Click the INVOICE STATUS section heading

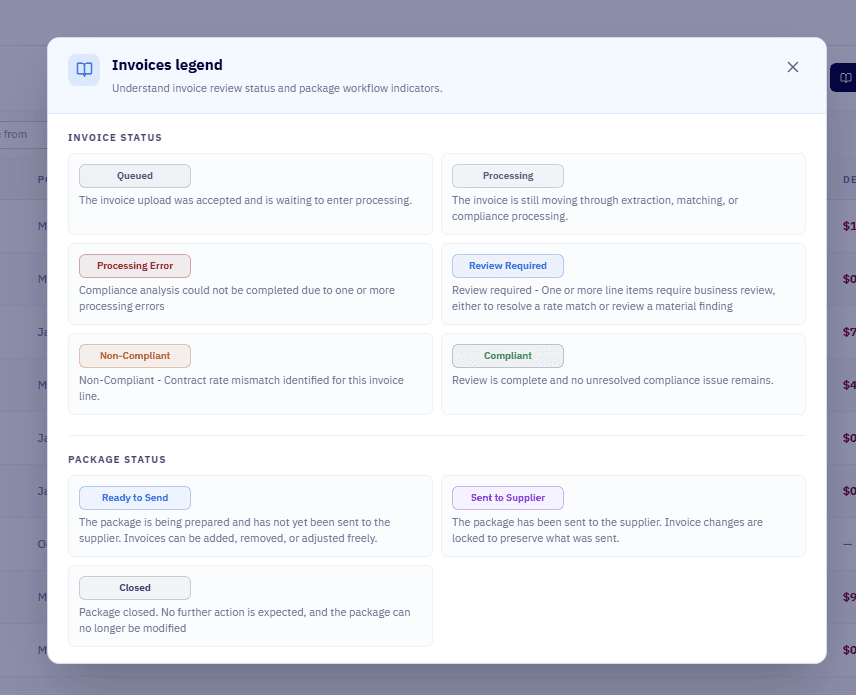(x=115, y=138)
